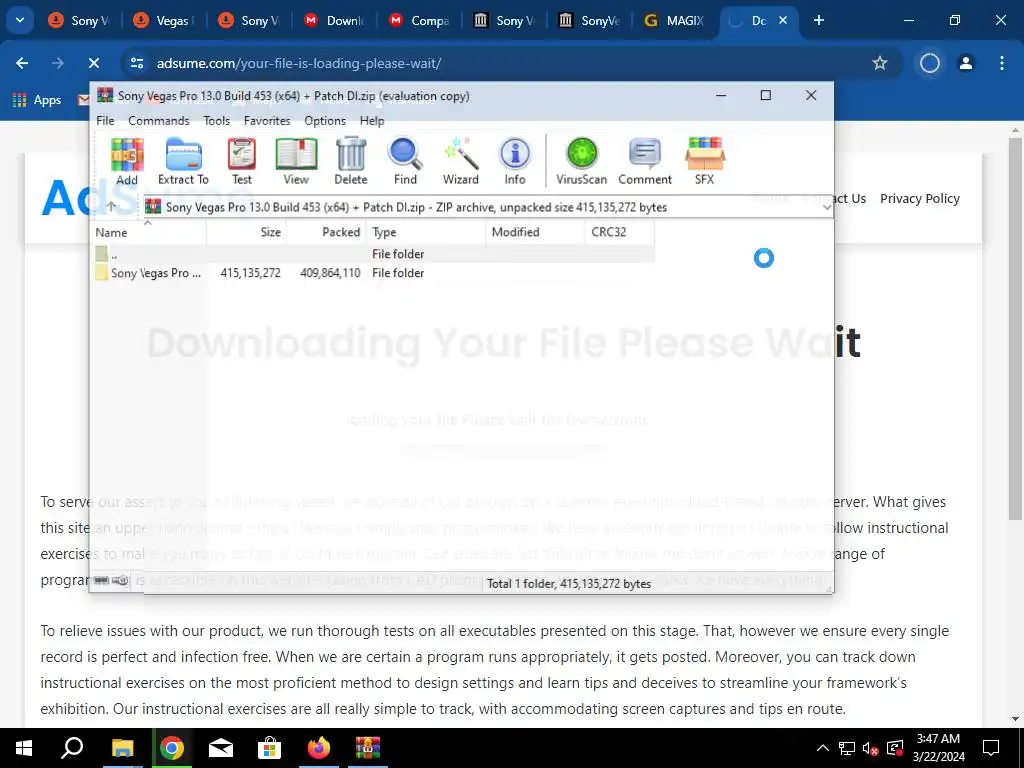Open taskbar Search
This screenshot has width=1024, height=768.
click(72, 748)
